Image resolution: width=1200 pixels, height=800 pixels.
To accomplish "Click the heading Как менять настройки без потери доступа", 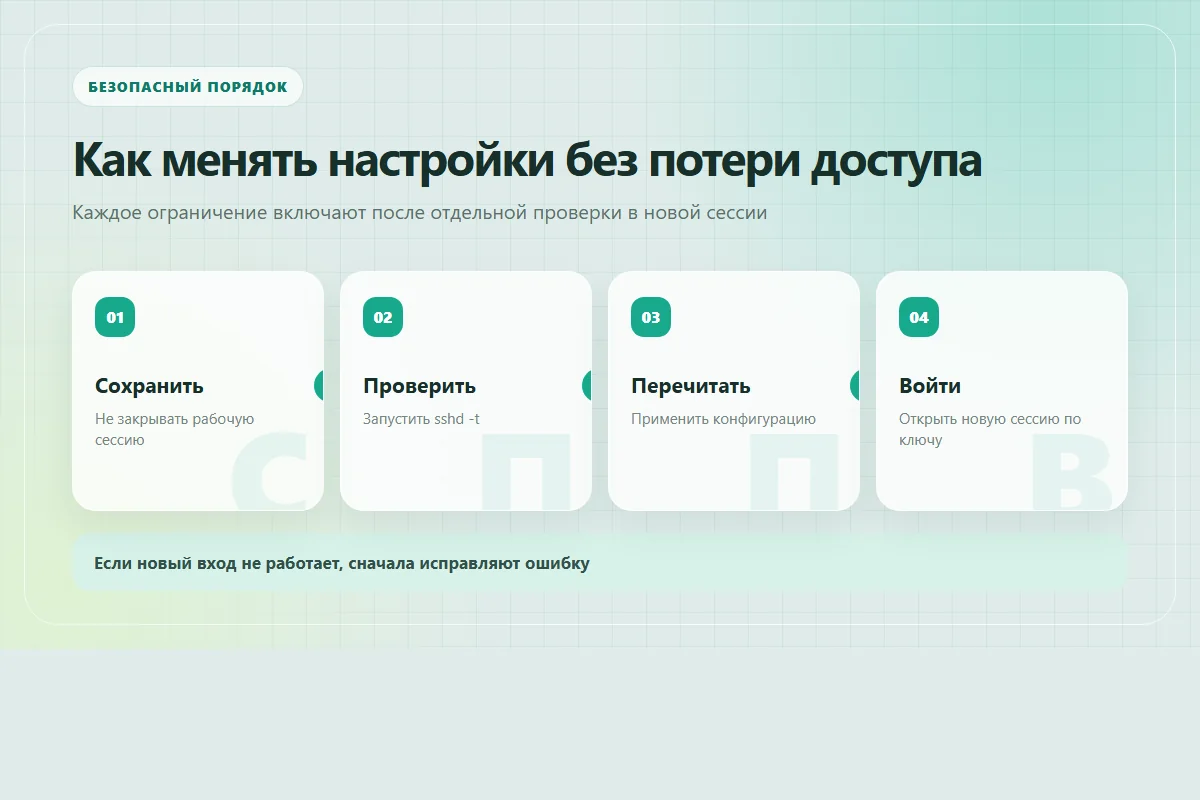I will click(x=527, y=160).
